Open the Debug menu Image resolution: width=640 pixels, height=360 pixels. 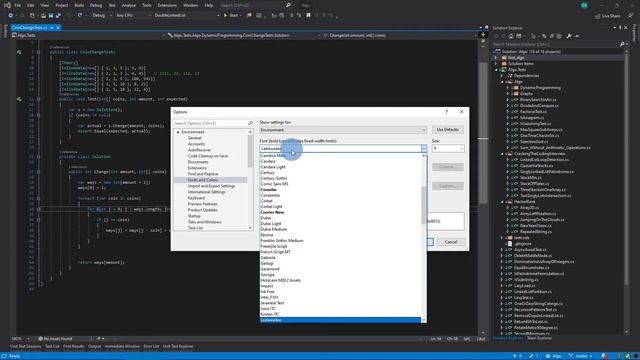(x=96, y=5)
